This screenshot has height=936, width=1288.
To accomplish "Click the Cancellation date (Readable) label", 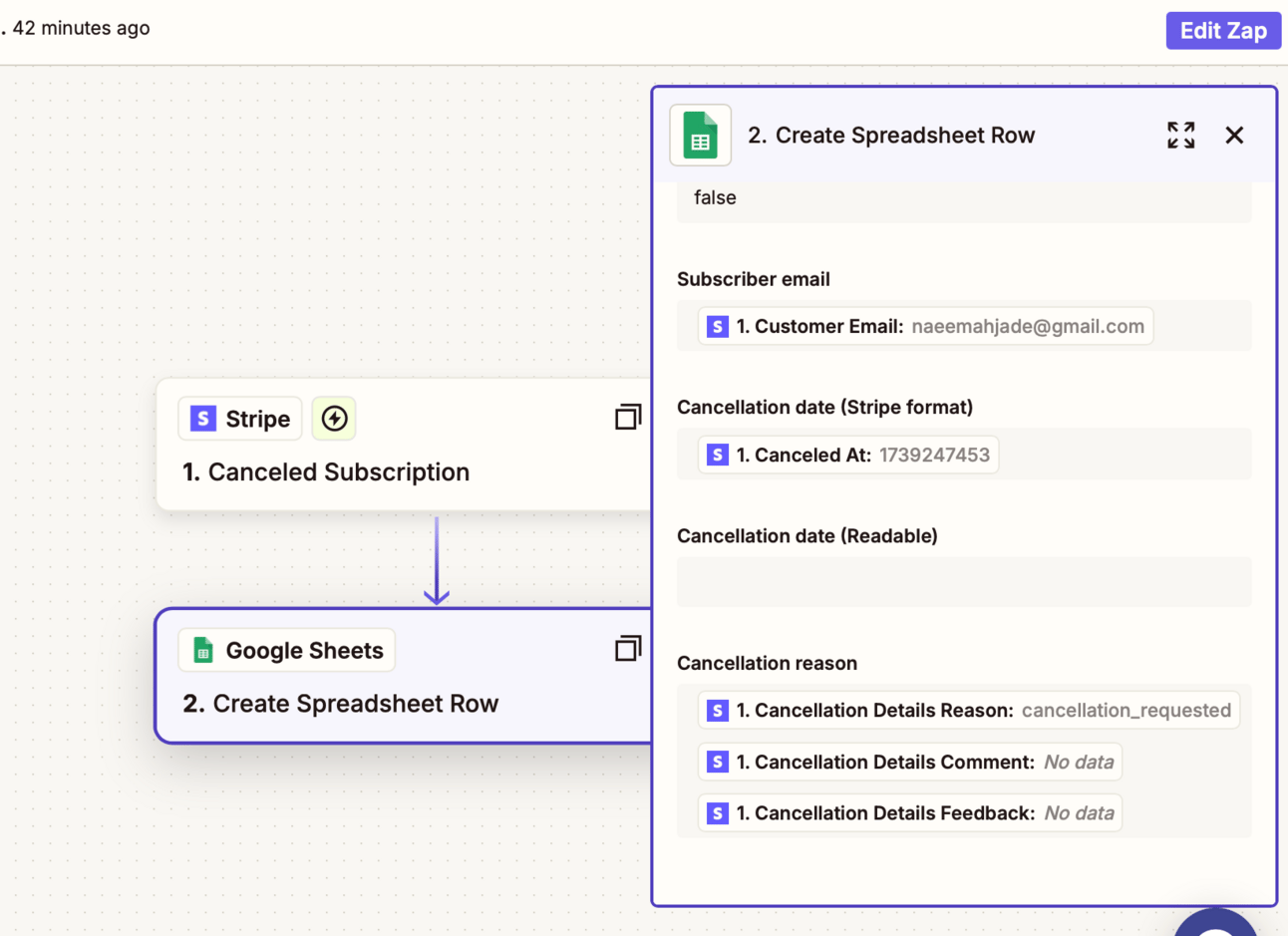I will [807, 535].
